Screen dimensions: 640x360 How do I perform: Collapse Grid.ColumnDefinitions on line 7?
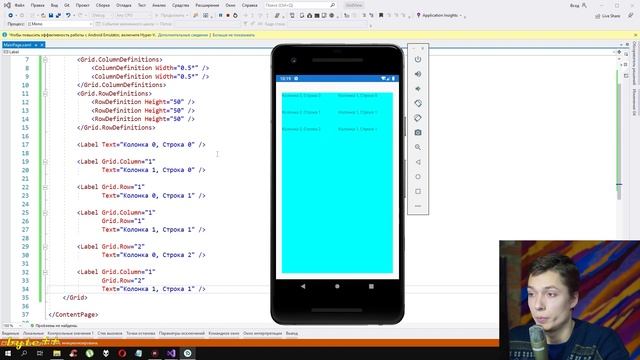[x=45, y=60]
